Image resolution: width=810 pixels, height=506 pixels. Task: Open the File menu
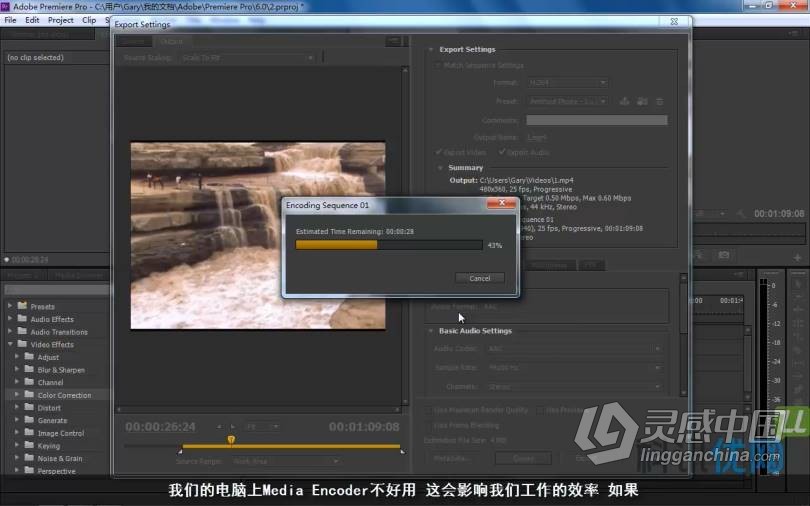click(10, 20)
